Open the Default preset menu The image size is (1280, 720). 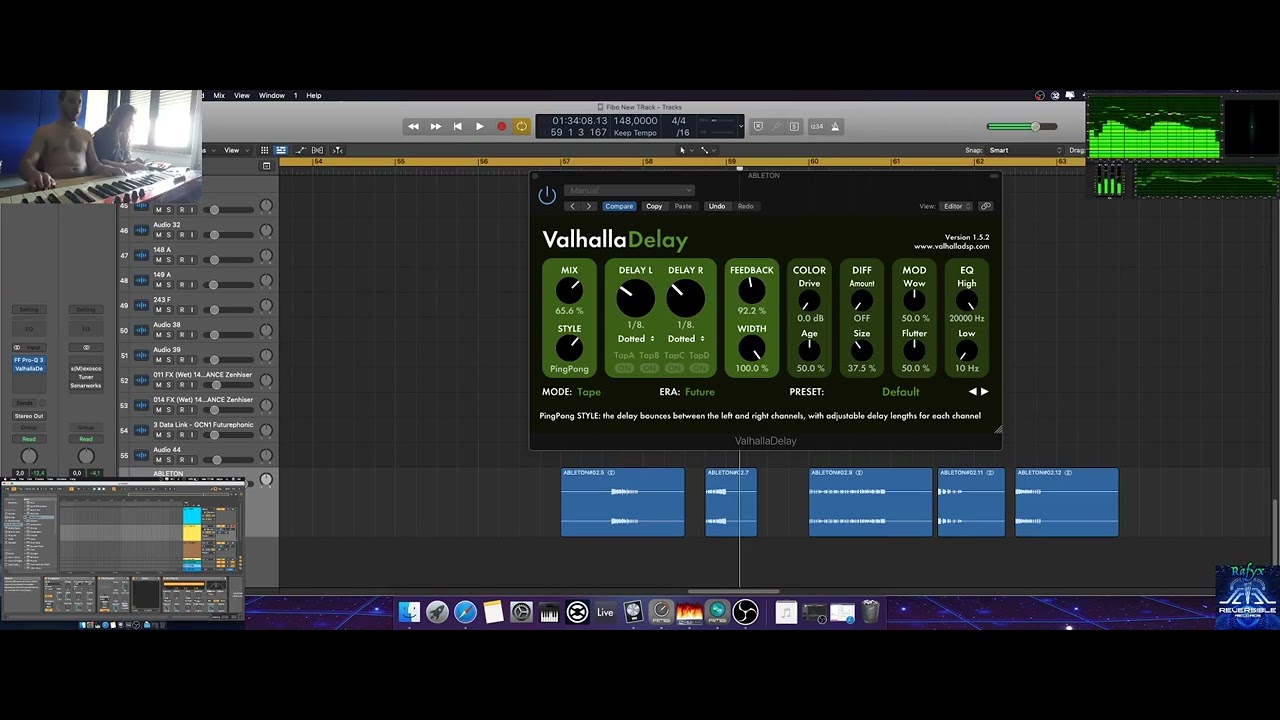click(x=900, y=392)
